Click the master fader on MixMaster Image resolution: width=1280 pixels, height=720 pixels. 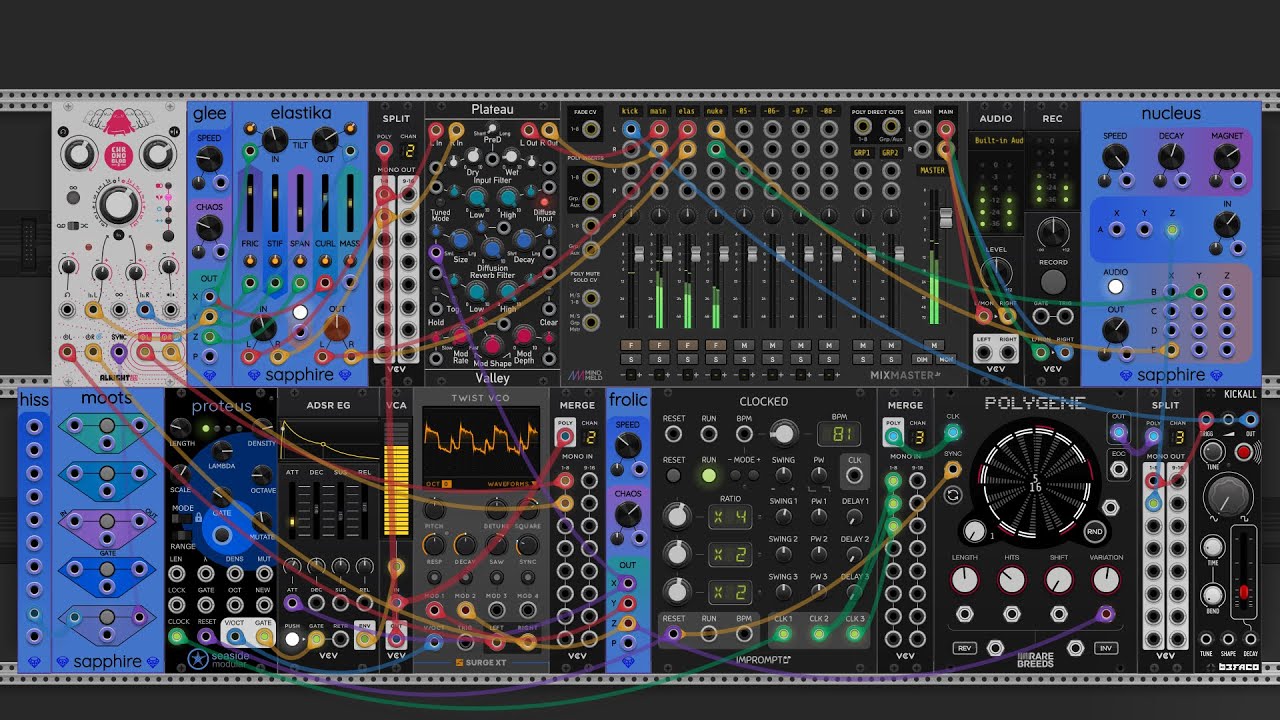click(946, 219)
